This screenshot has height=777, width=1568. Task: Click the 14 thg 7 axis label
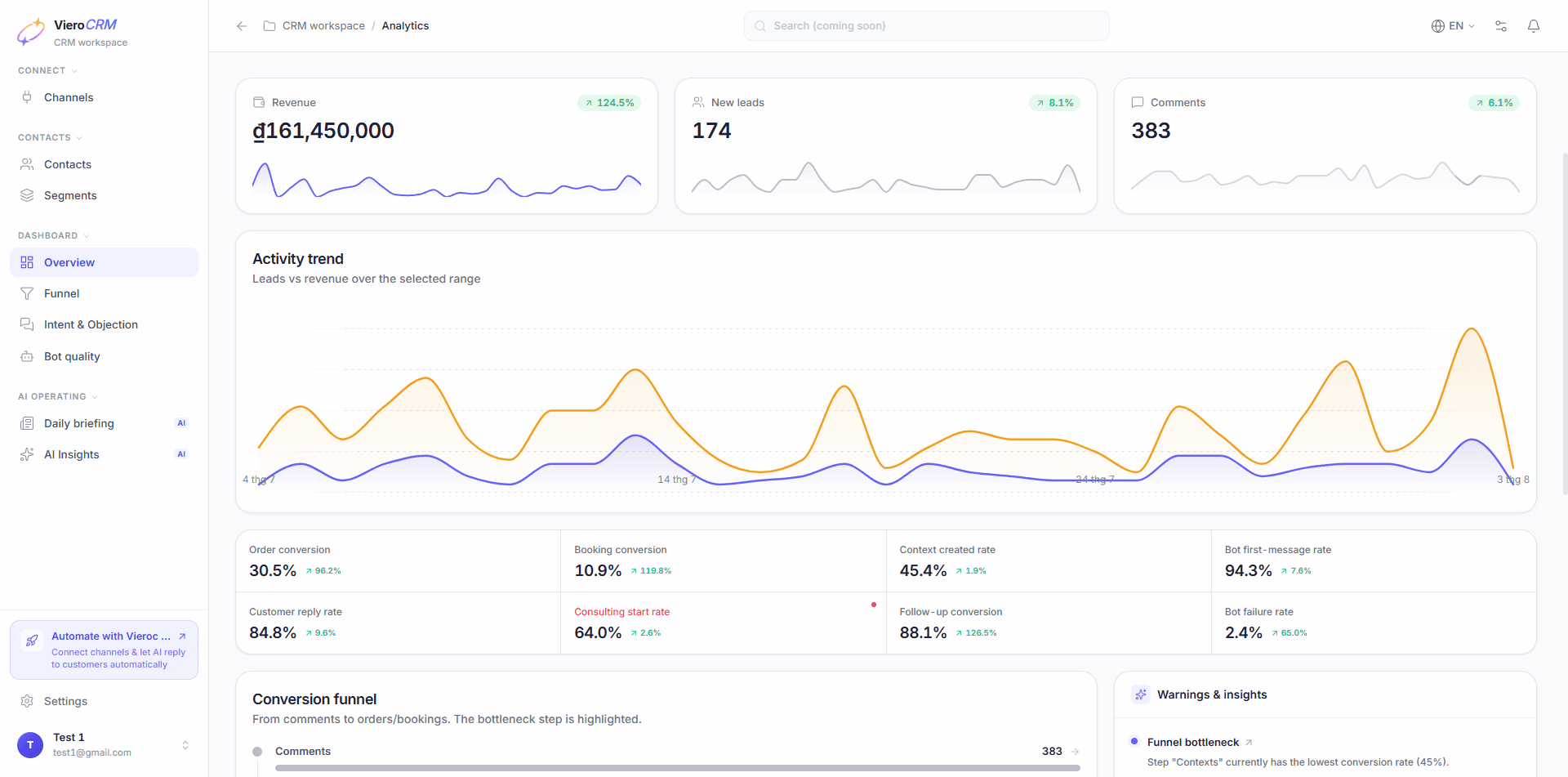pyautogui.click(x=677, y=480)
